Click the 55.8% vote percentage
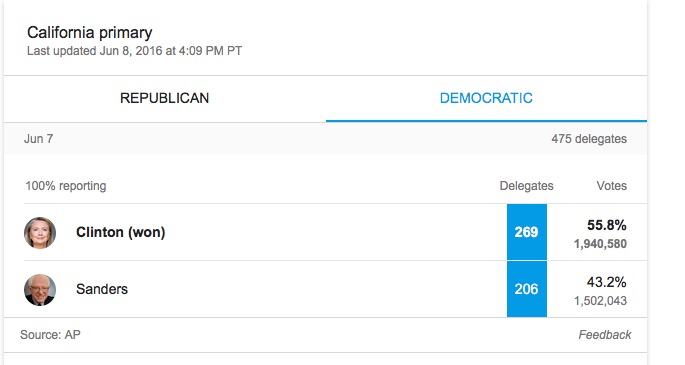 (x=607, y=225)
